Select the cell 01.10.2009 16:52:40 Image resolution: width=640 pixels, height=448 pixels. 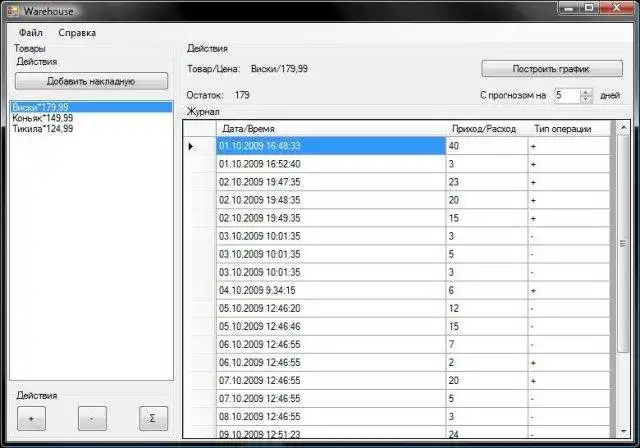tap(331, 164)
